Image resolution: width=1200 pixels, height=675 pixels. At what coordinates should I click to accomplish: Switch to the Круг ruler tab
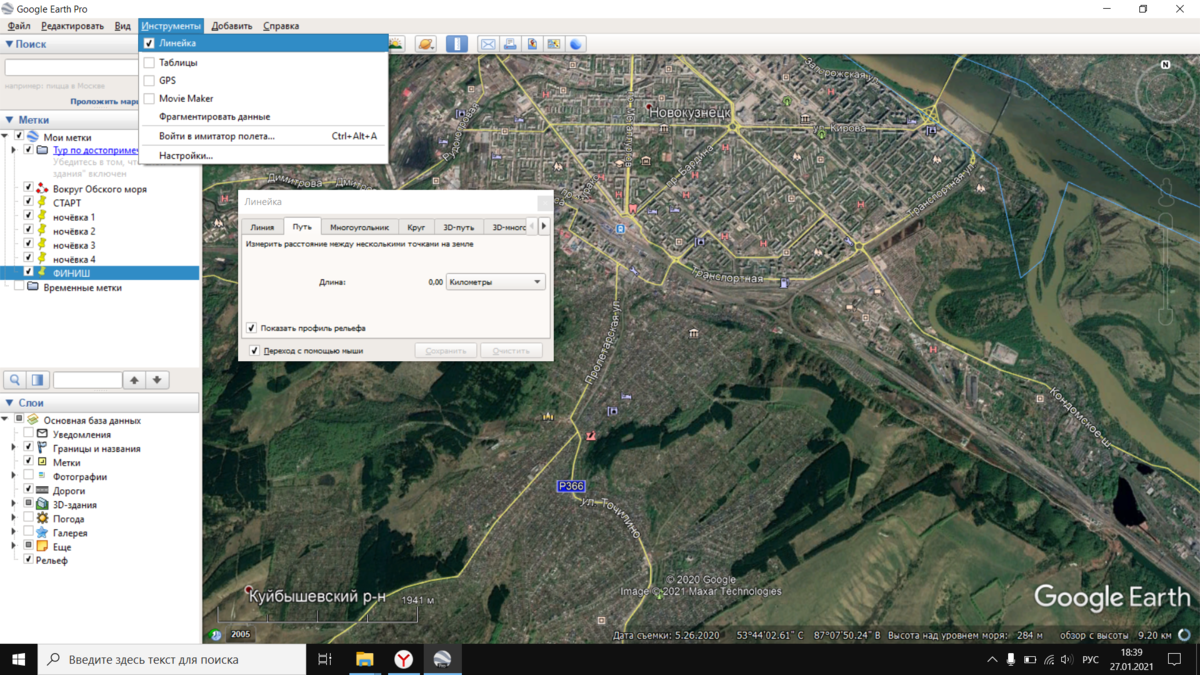pyautogui.click(x=416, y=227)
